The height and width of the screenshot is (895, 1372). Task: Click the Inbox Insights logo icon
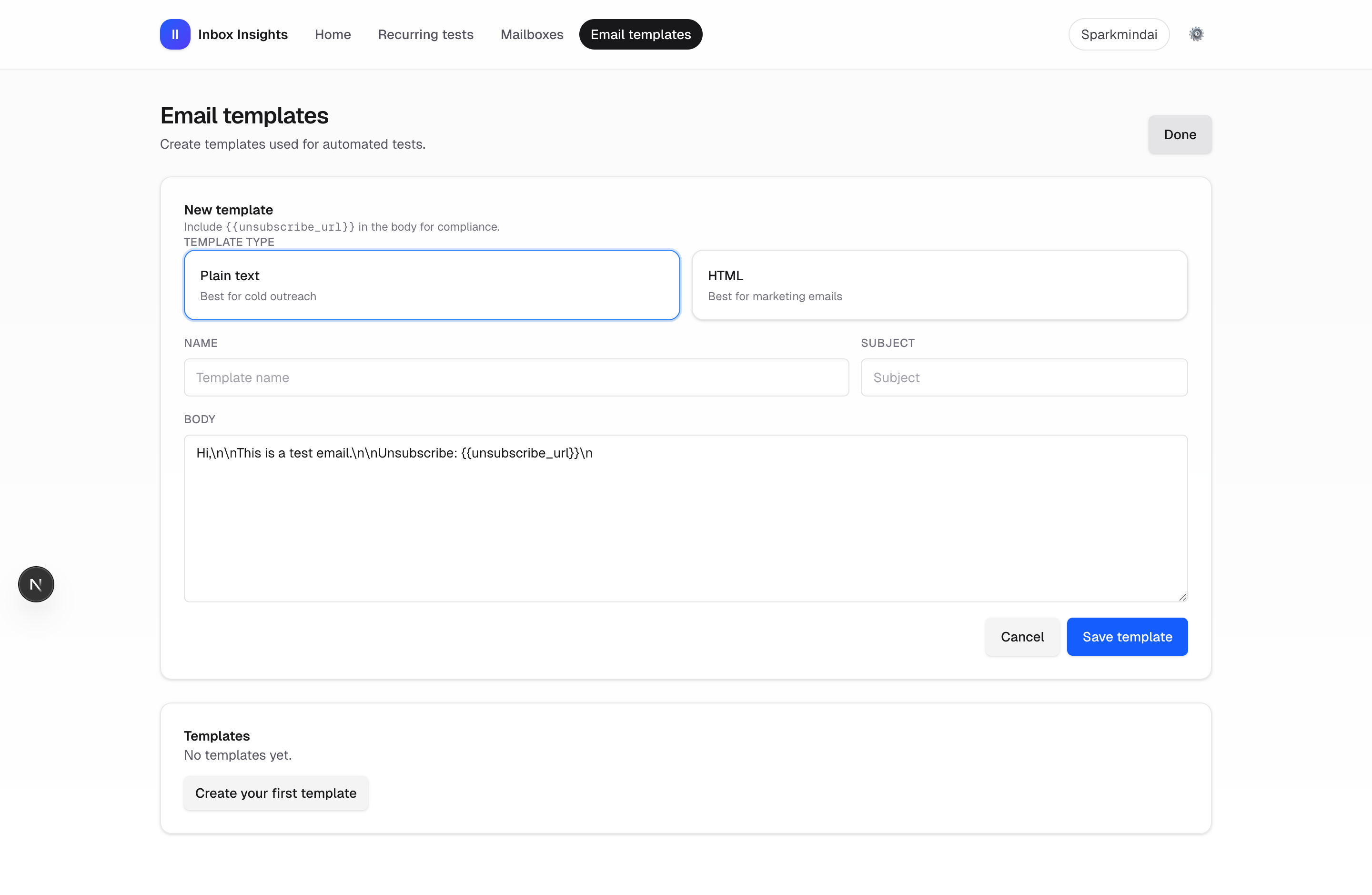click(x=175, y=35)
